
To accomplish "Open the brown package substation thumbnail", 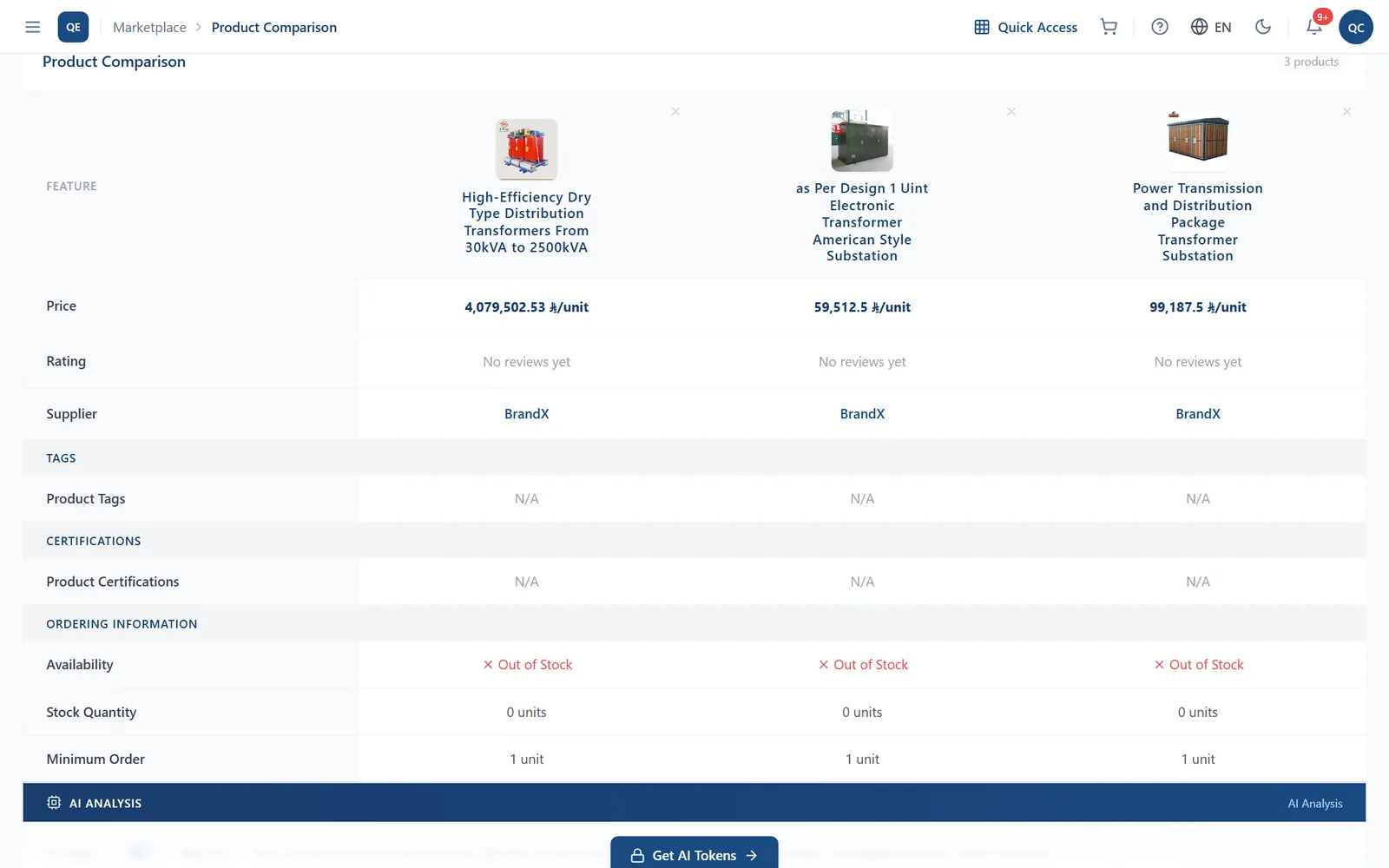I will (1198, 141).
